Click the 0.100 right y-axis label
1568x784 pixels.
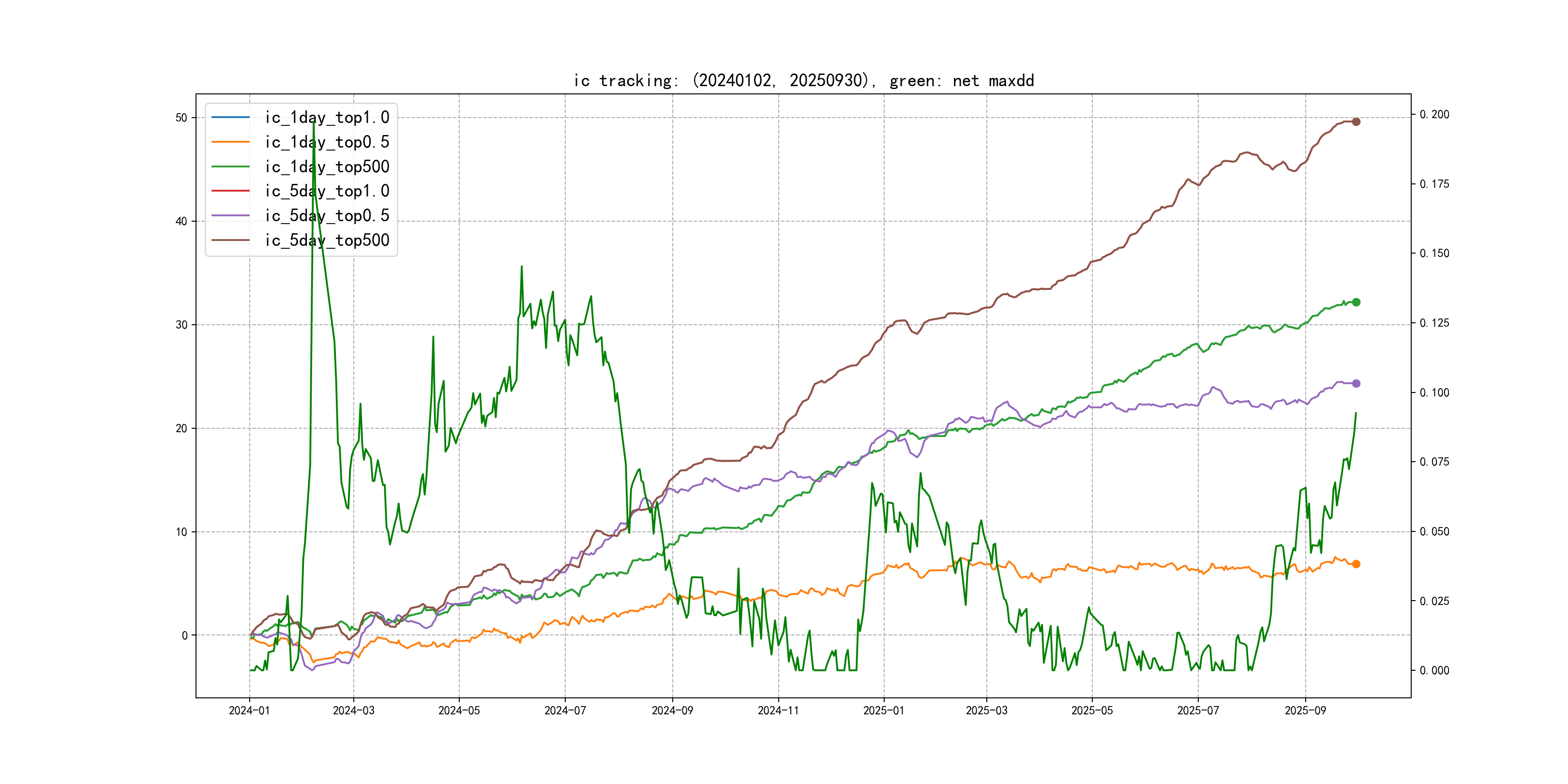coord(1434,392)
